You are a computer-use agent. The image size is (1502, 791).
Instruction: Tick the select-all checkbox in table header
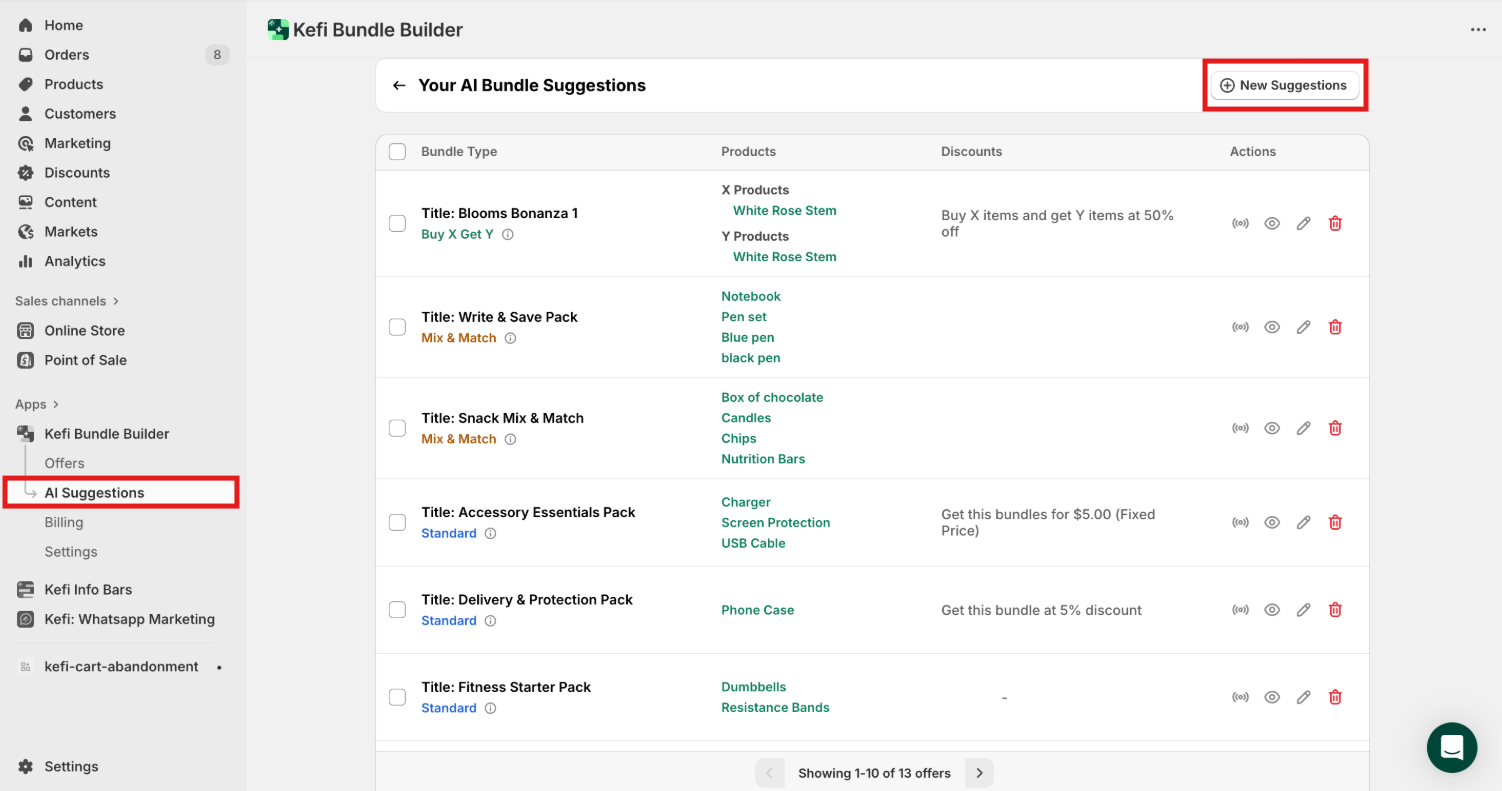pos(397,152)
